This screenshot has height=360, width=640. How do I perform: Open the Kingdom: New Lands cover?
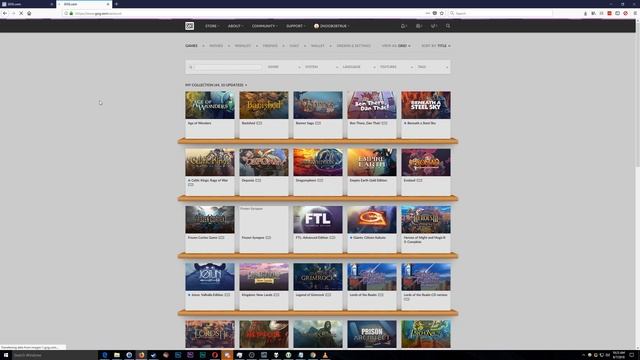click(x=264, y=277)
